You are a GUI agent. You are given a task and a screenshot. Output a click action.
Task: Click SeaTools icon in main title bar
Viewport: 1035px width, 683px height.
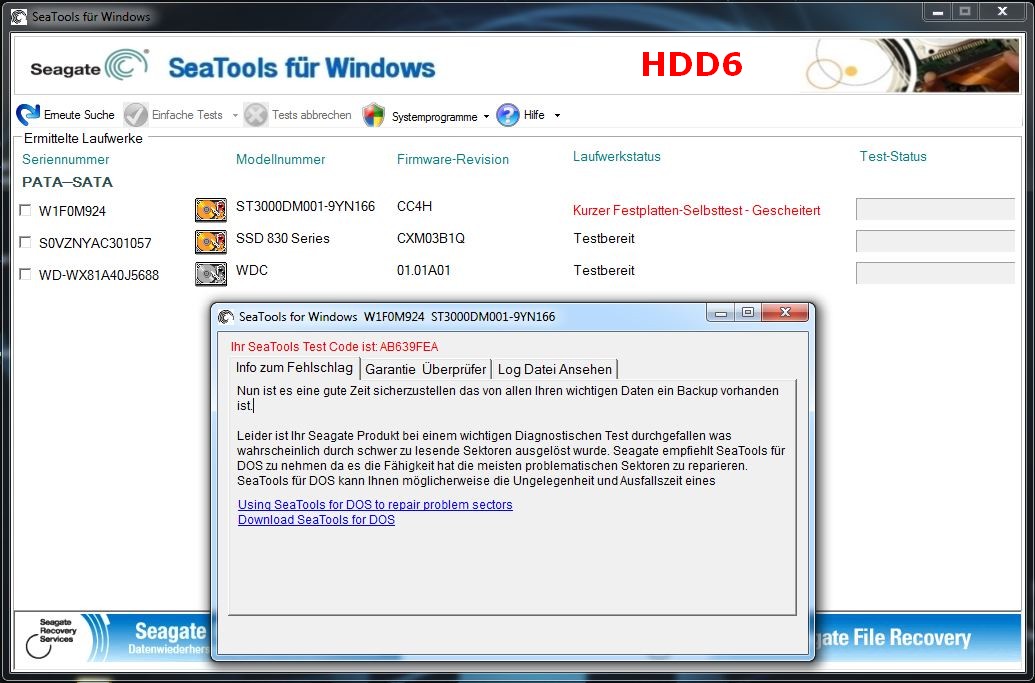(19, 16)
